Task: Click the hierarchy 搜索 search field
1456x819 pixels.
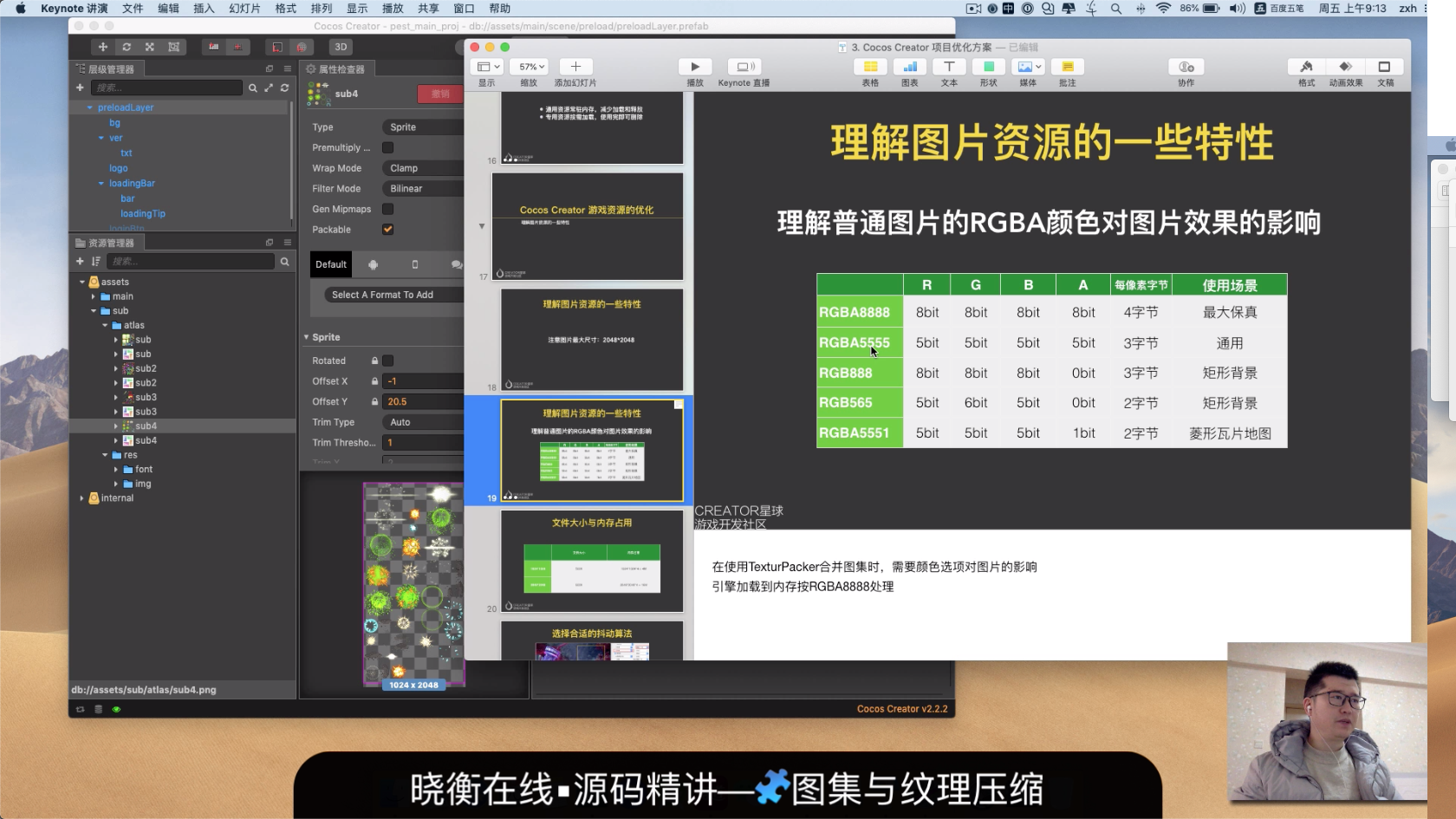Action: pos(167,88)
